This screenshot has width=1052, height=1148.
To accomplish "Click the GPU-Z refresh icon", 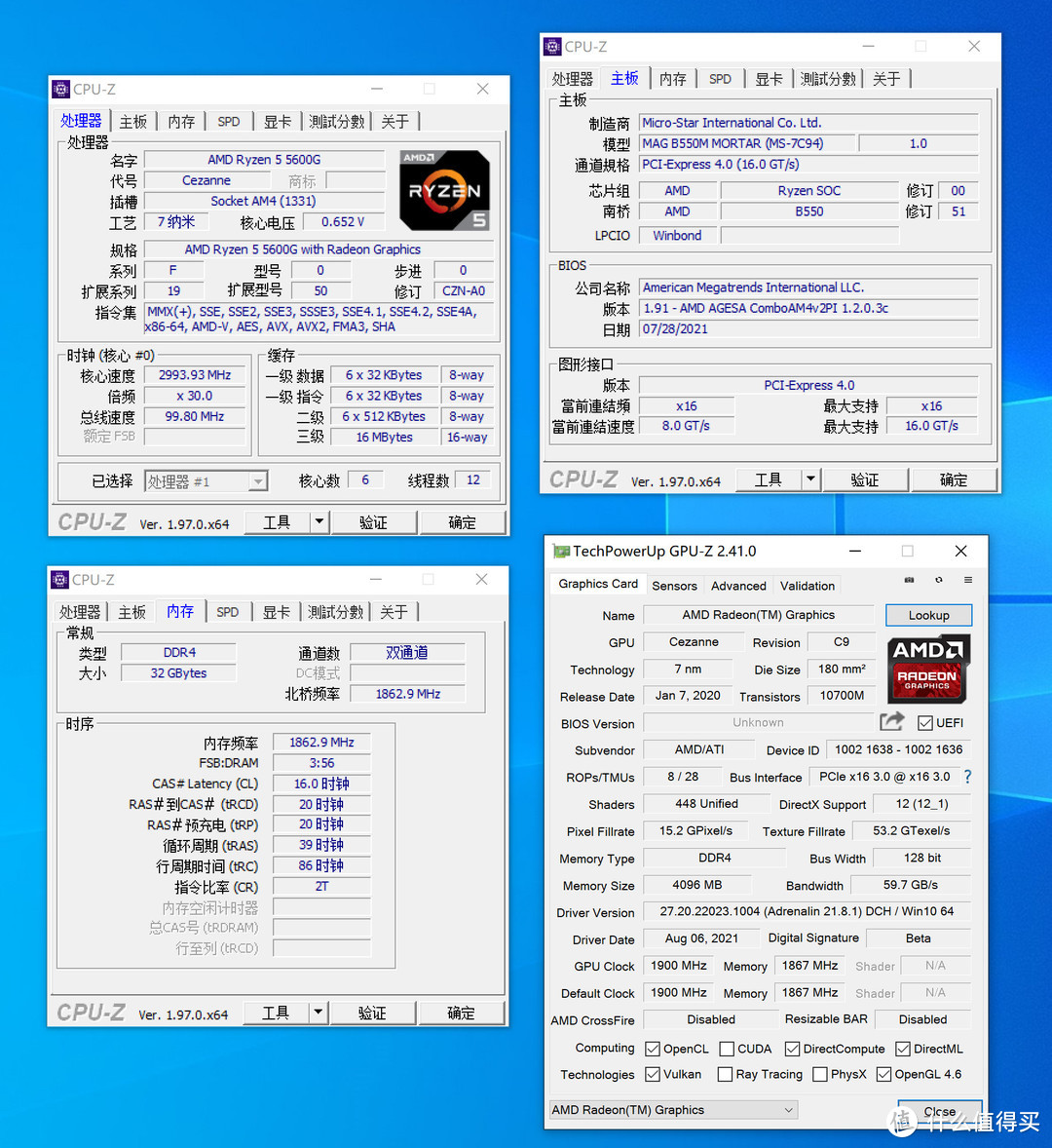I will tap(939, 580).
